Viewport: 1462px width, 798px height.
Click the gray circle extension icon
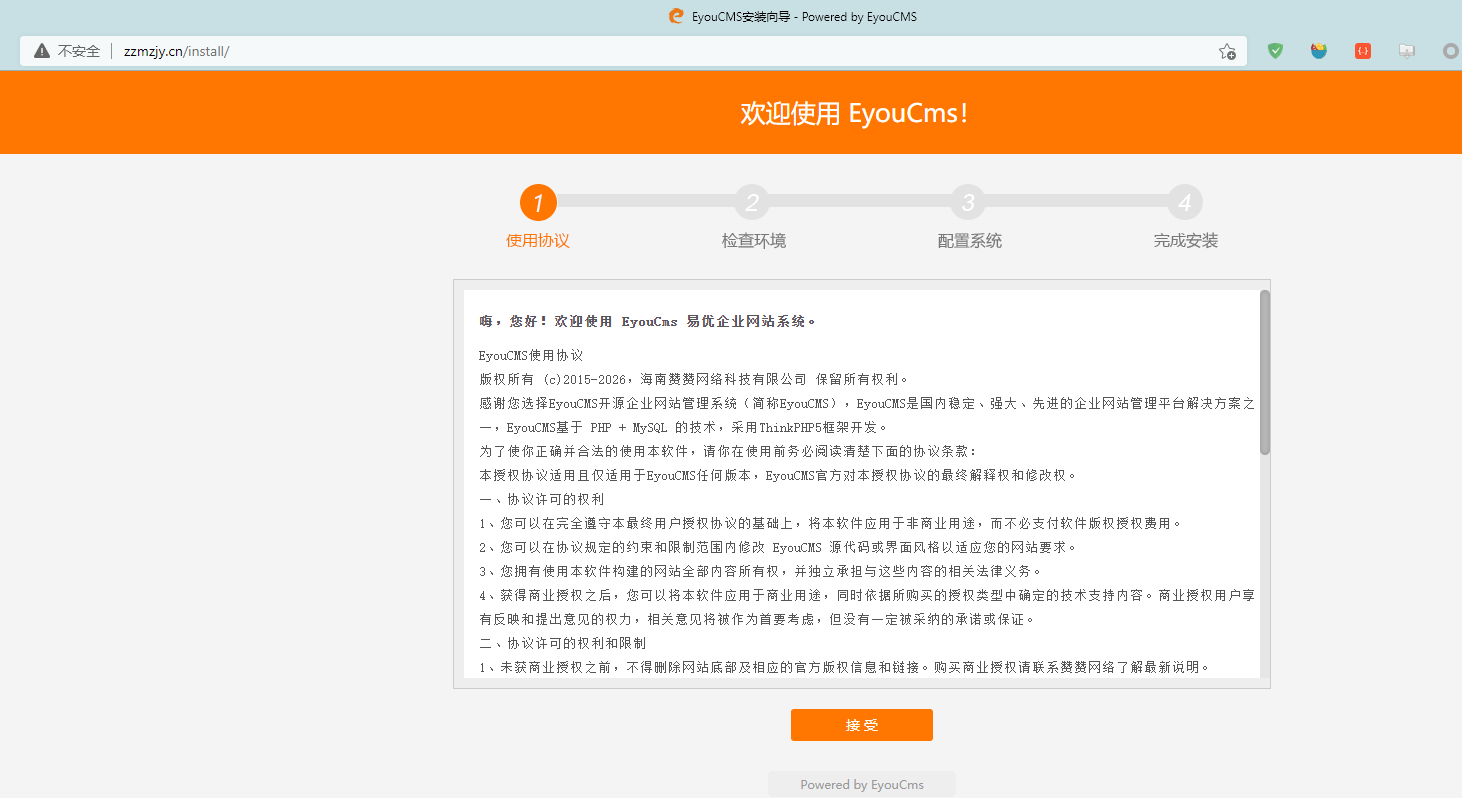1451,51
